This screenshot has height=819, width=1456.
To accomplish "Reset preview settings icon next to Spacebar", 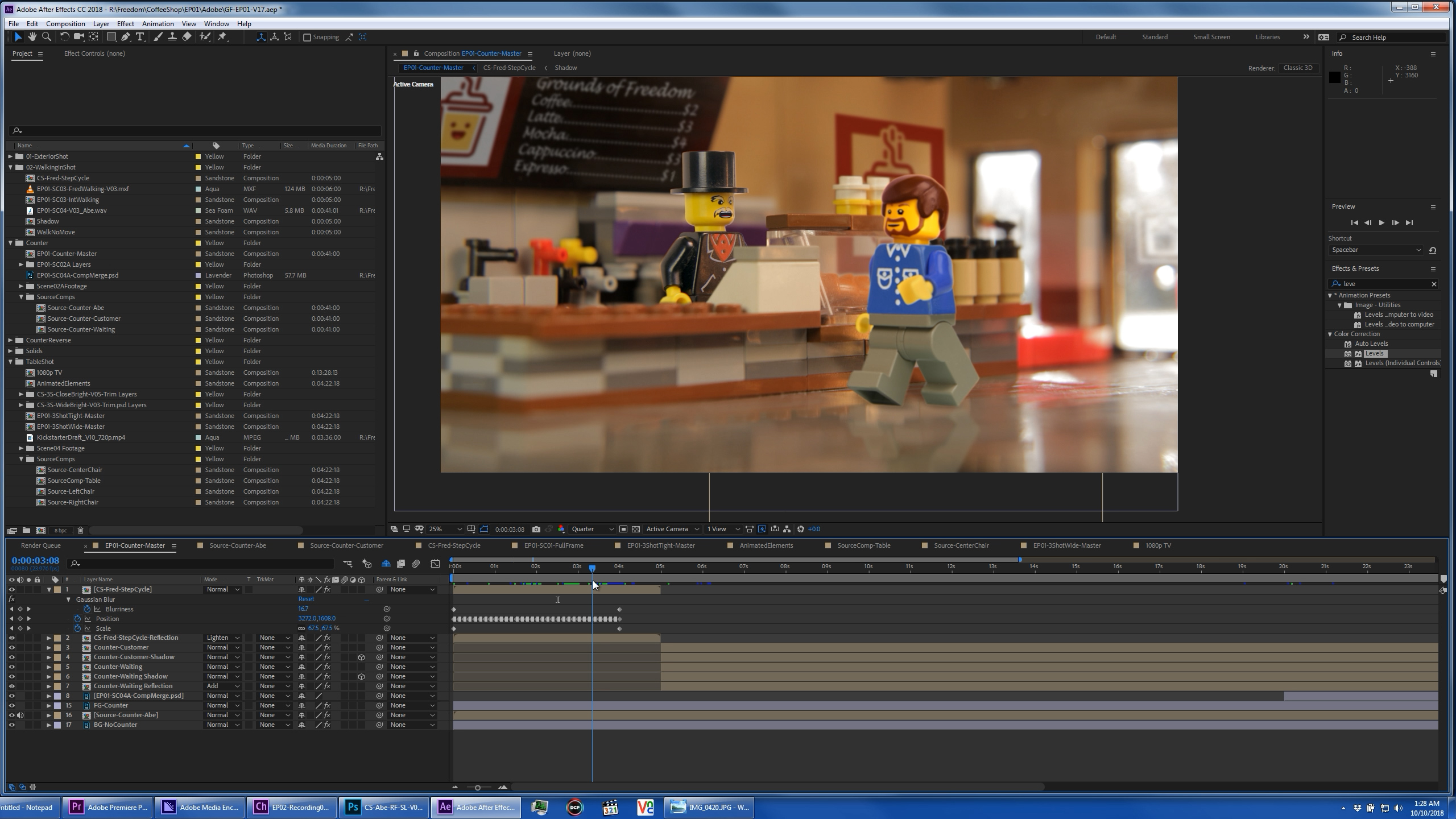I will (1433, 250).
